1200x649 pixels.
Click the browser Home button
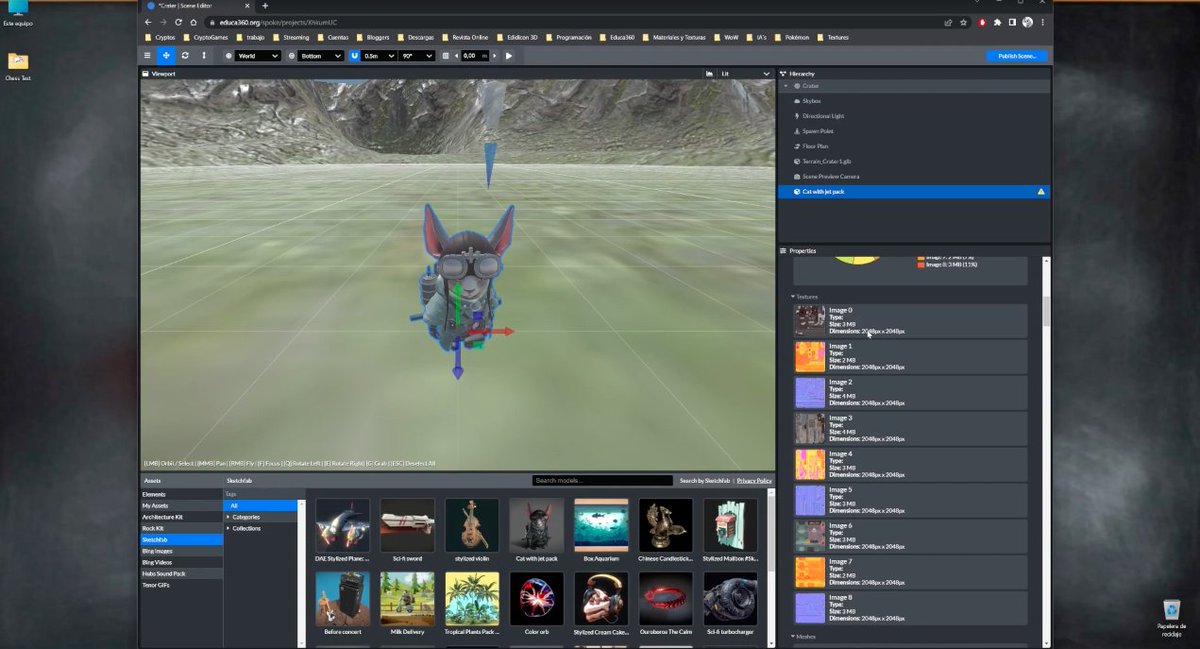tap(194, 22)
